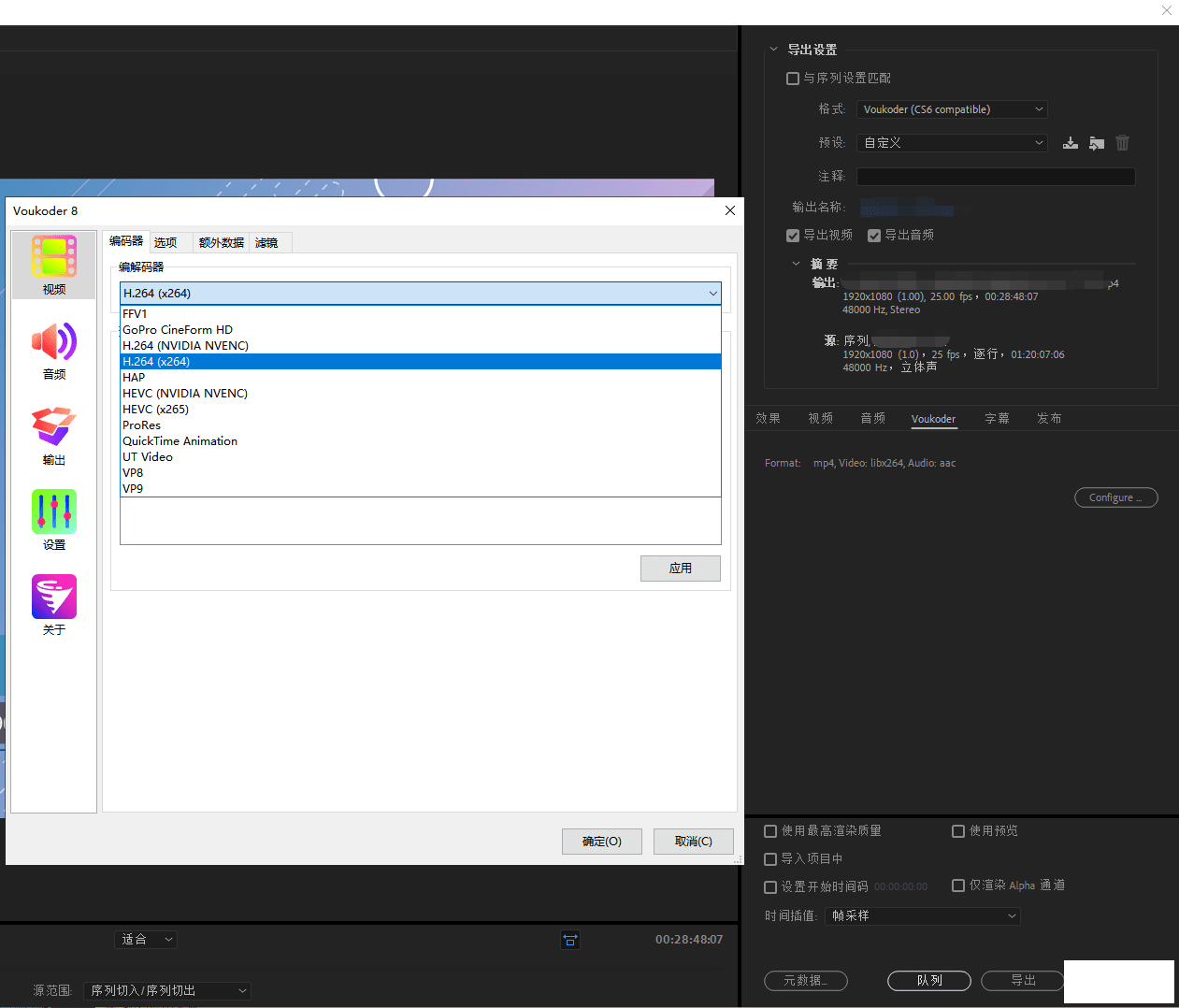Select the highlighted H.264 (x264) list entry
The width and height of the screenshot is (1179, 1008).
point(421,362)
